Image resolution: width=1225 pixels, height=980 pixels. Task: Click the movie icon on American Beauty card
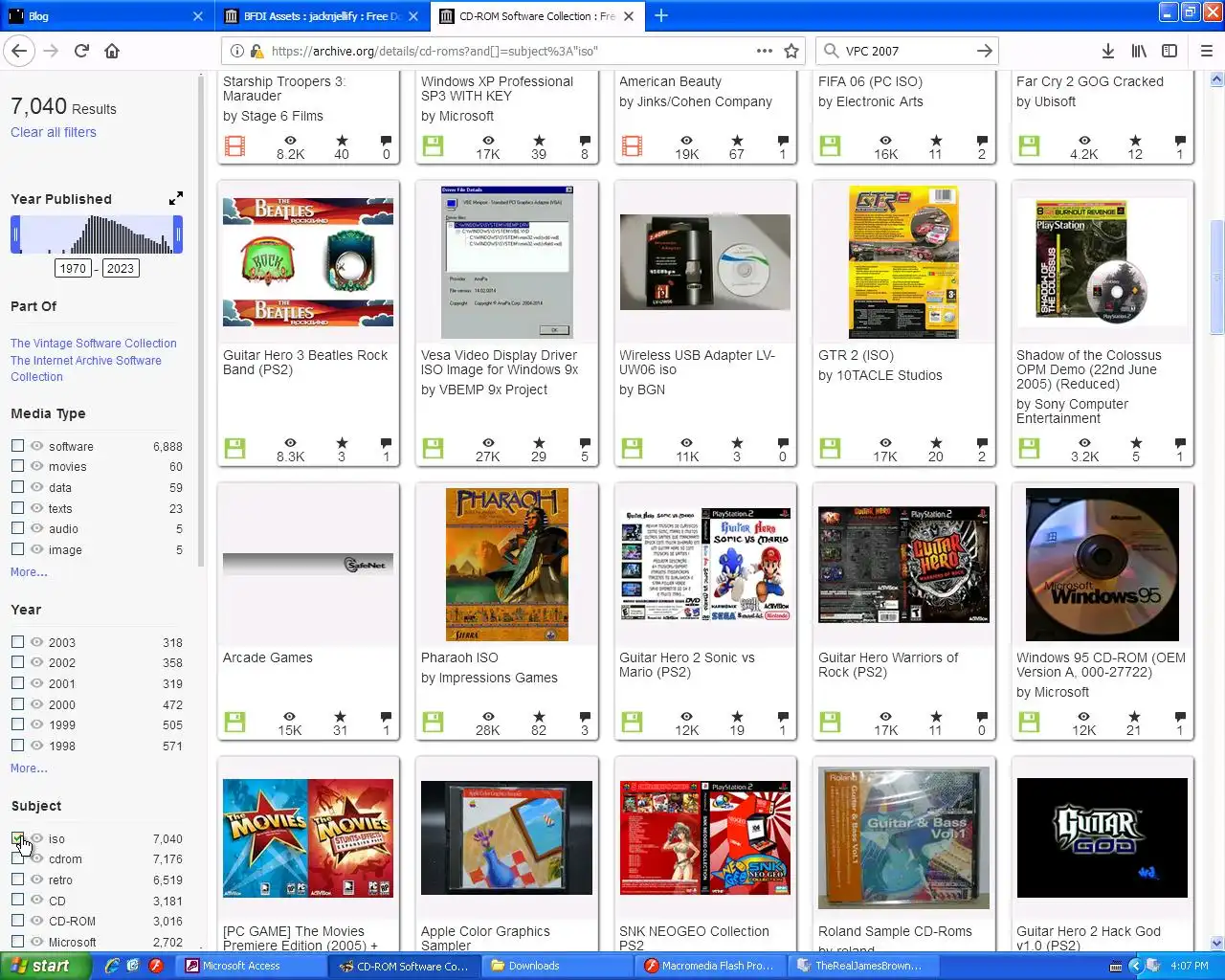point(632,146)
